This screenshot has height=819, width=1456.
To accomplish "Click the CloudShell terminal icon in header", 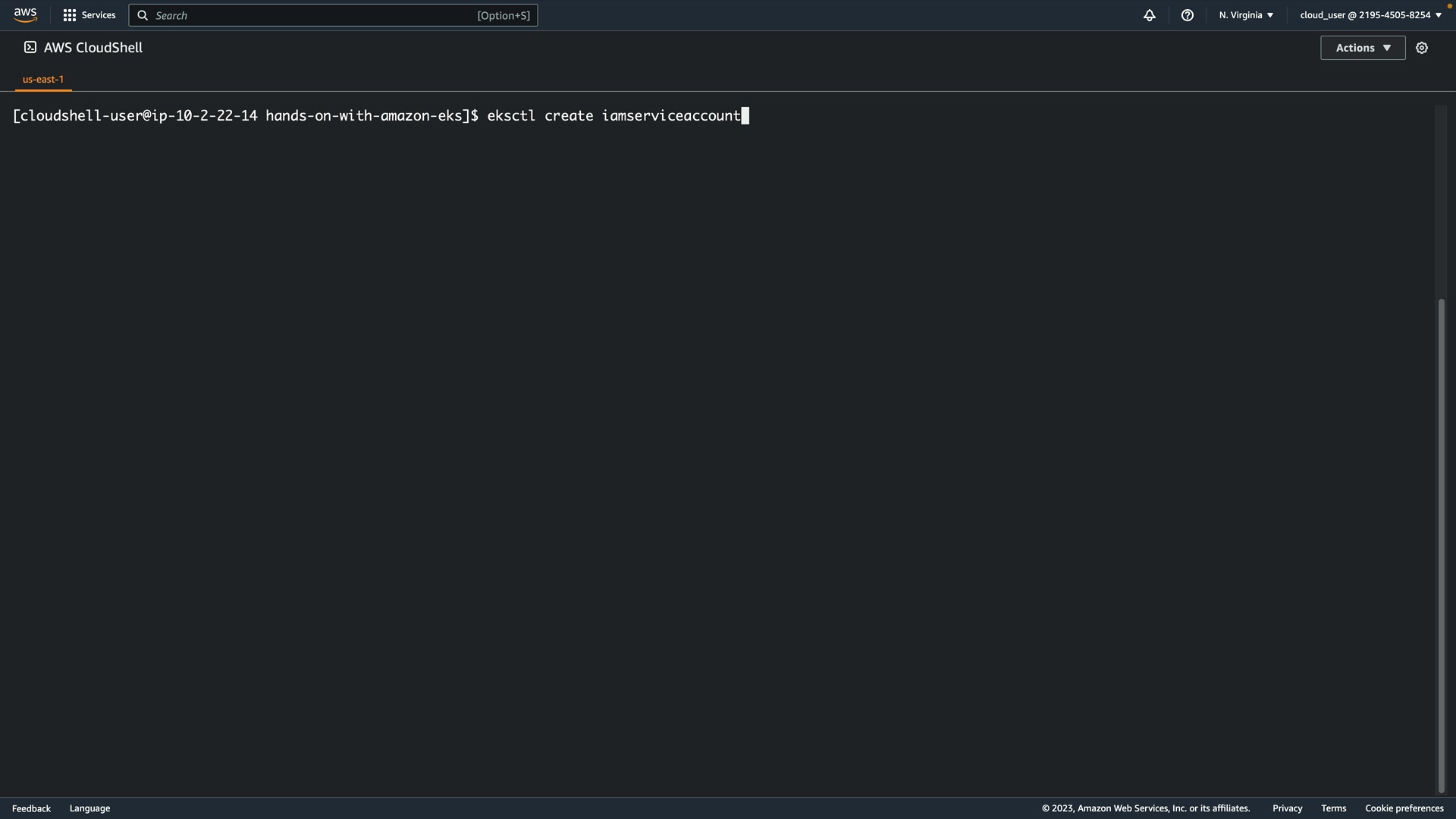I will (30, 48).
